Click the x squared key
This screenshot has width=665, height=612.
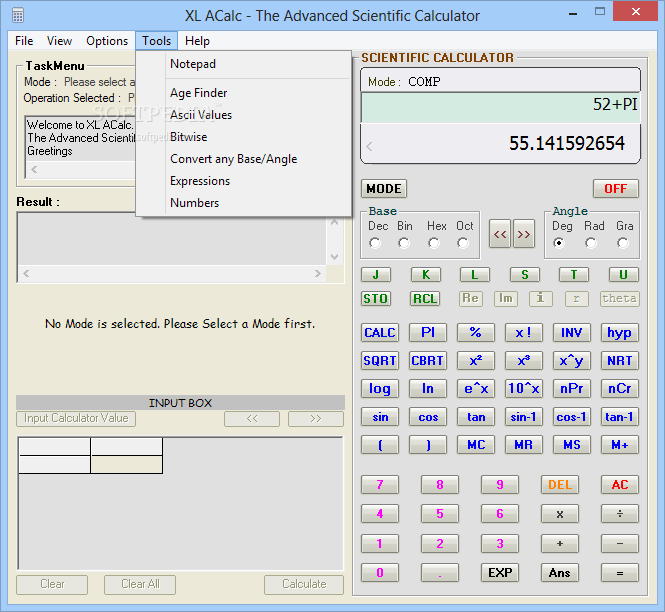tap(476, 360)
